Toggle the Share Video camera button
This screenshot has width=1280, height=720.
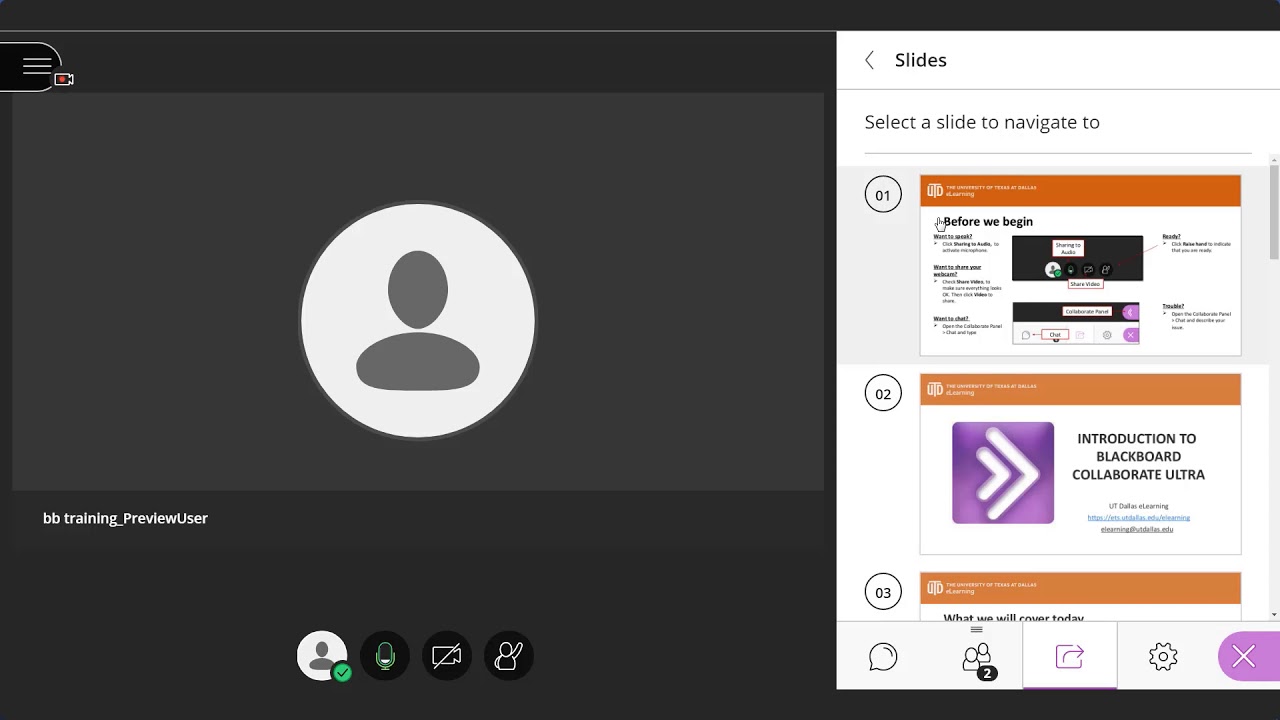coord(447,656)
